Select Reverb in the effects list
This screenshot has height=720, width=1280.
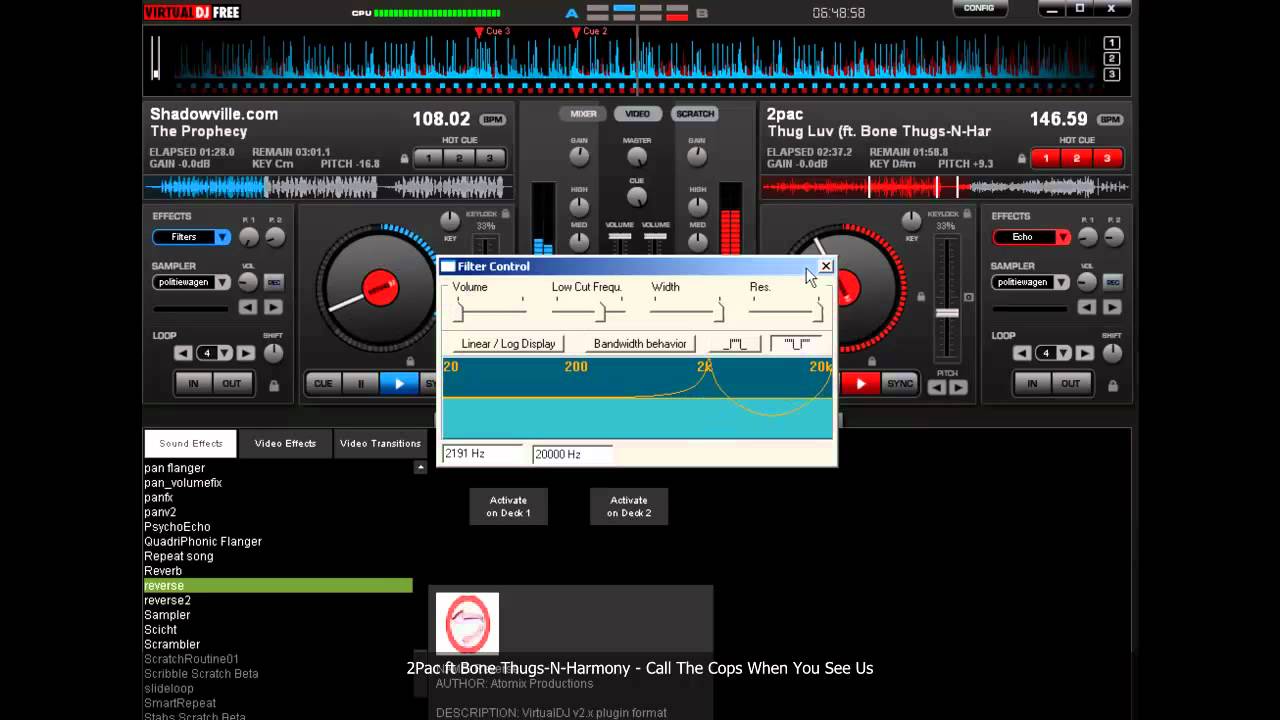pos(163,571)
